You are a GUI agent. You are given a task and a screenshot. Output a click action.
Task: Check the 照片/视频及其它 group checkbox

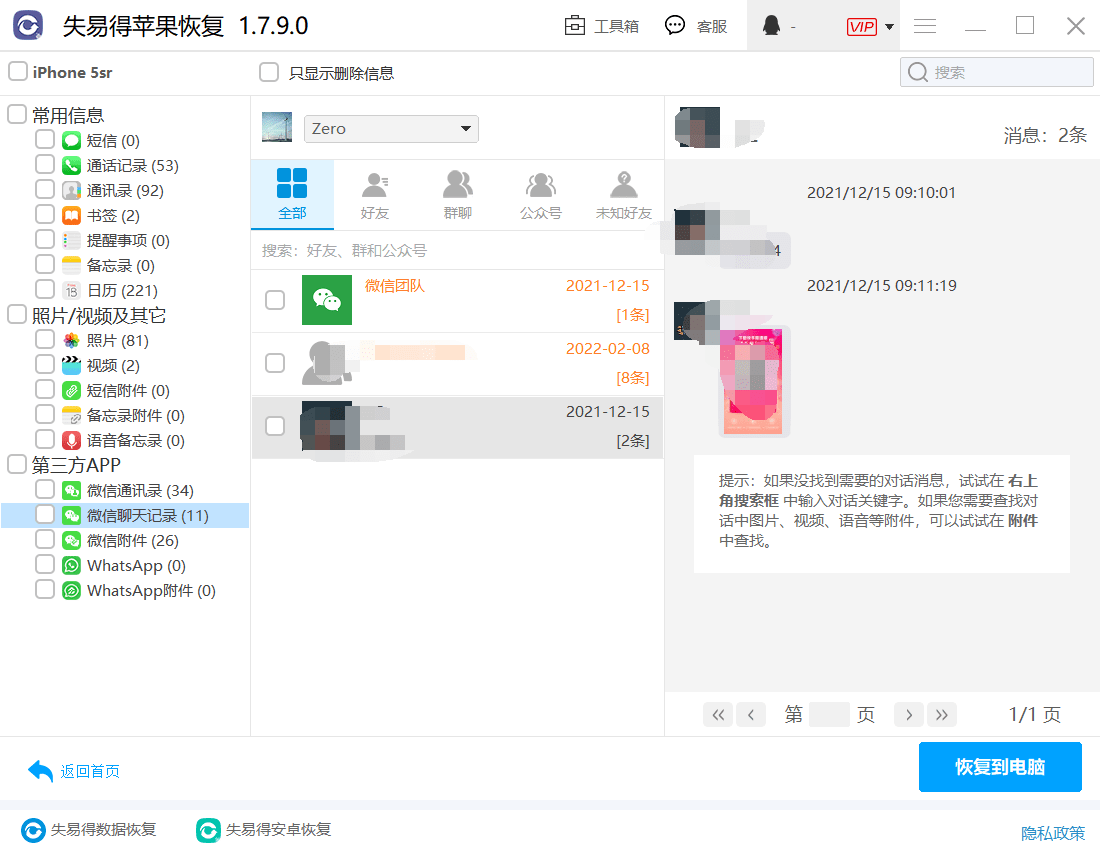pos(17,315)
